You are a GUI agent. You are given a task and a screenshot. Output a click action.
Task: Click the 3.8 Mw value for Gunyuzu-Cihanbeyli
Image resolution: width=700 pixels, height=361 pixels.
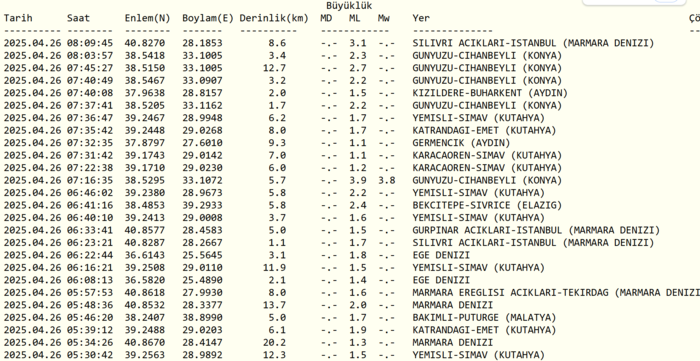[x=387, y=181]
